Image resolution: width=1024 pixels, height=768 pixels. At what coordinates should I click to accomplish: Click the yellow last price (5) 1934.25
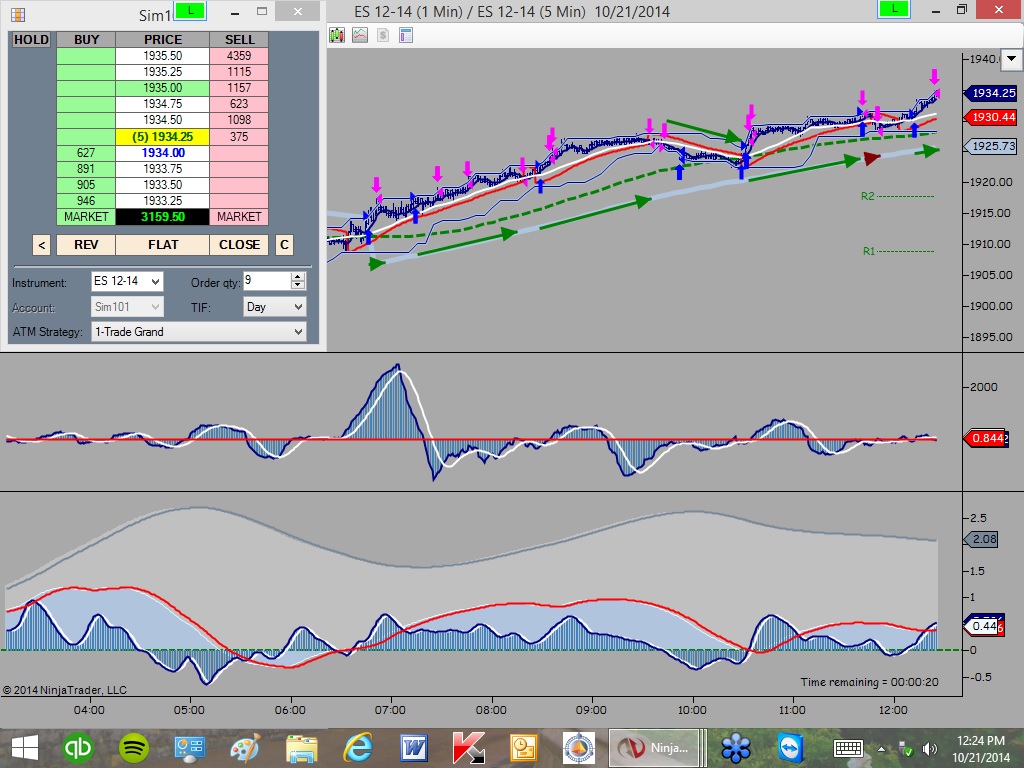pyautogui.click(x=163, y=137)
